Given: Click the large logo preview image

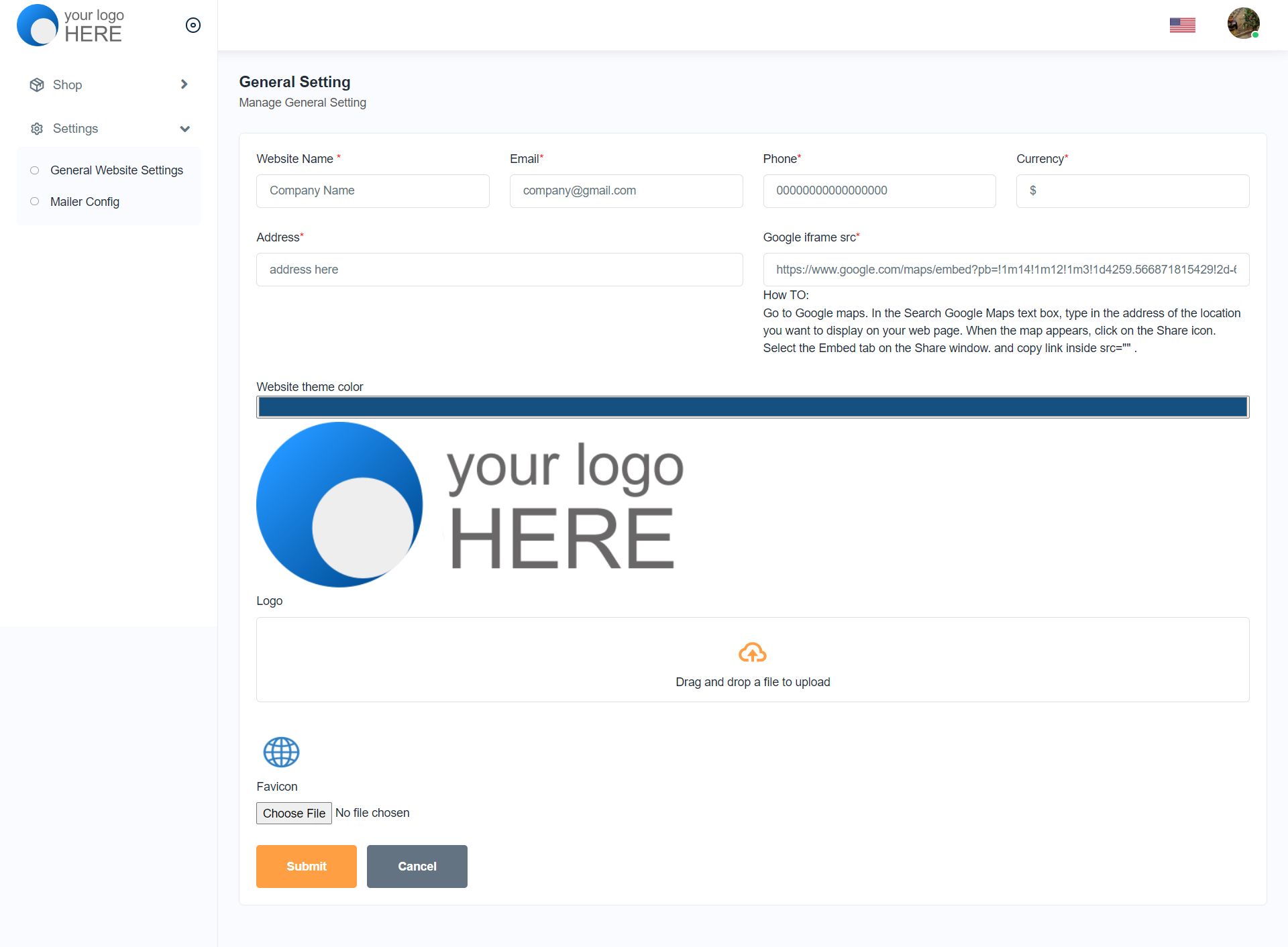Looking at the screenshot, I should [x=470, y=504].
